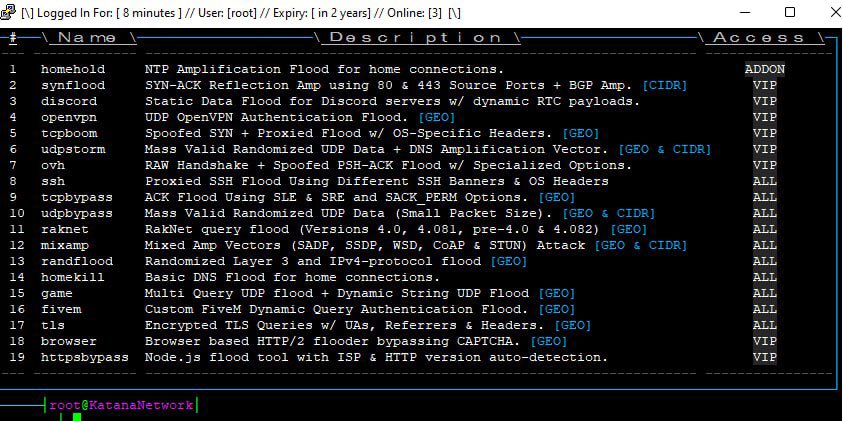Viewport: 843px width, 421px height.
Task: Click '[GEO & CIDR]' tag on mixamp row
Action: pyautogui.click(x=641, y=245)
